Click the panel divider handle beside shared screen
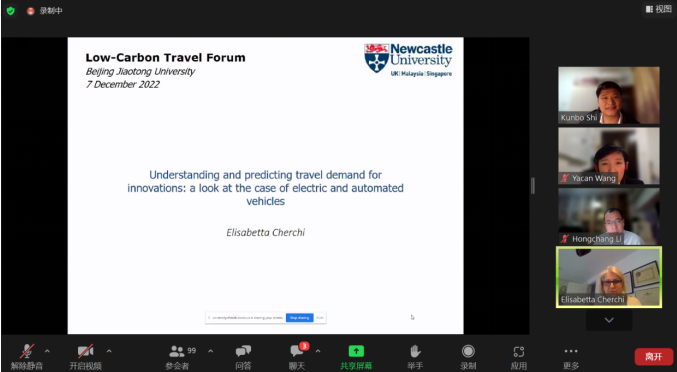The width and height of the screenshot is (677, 372). coord(533,186)
